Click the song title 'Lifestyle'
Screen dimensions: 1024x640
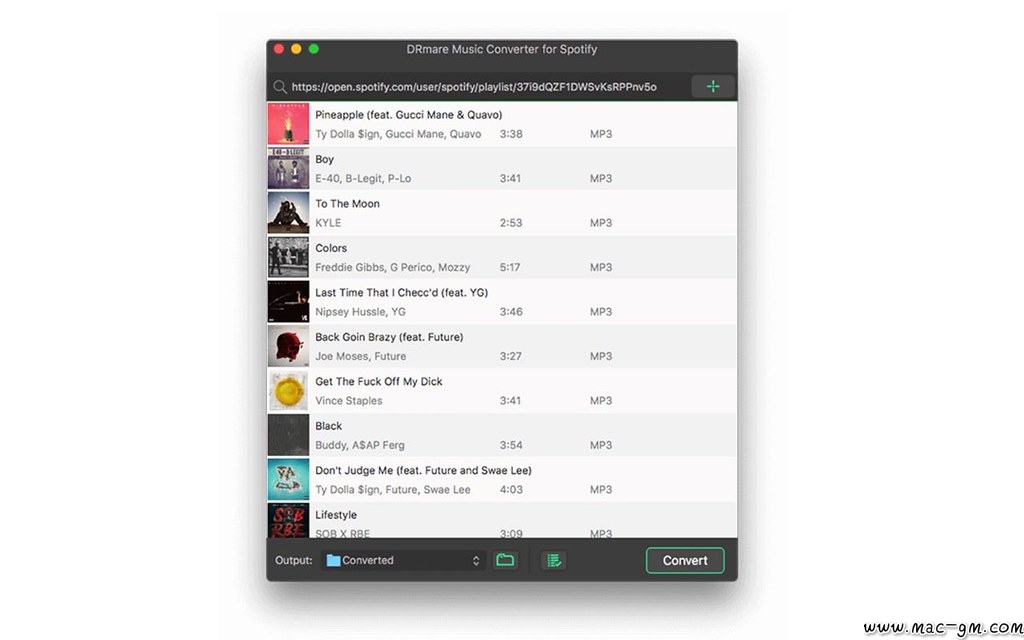[336, 515]
